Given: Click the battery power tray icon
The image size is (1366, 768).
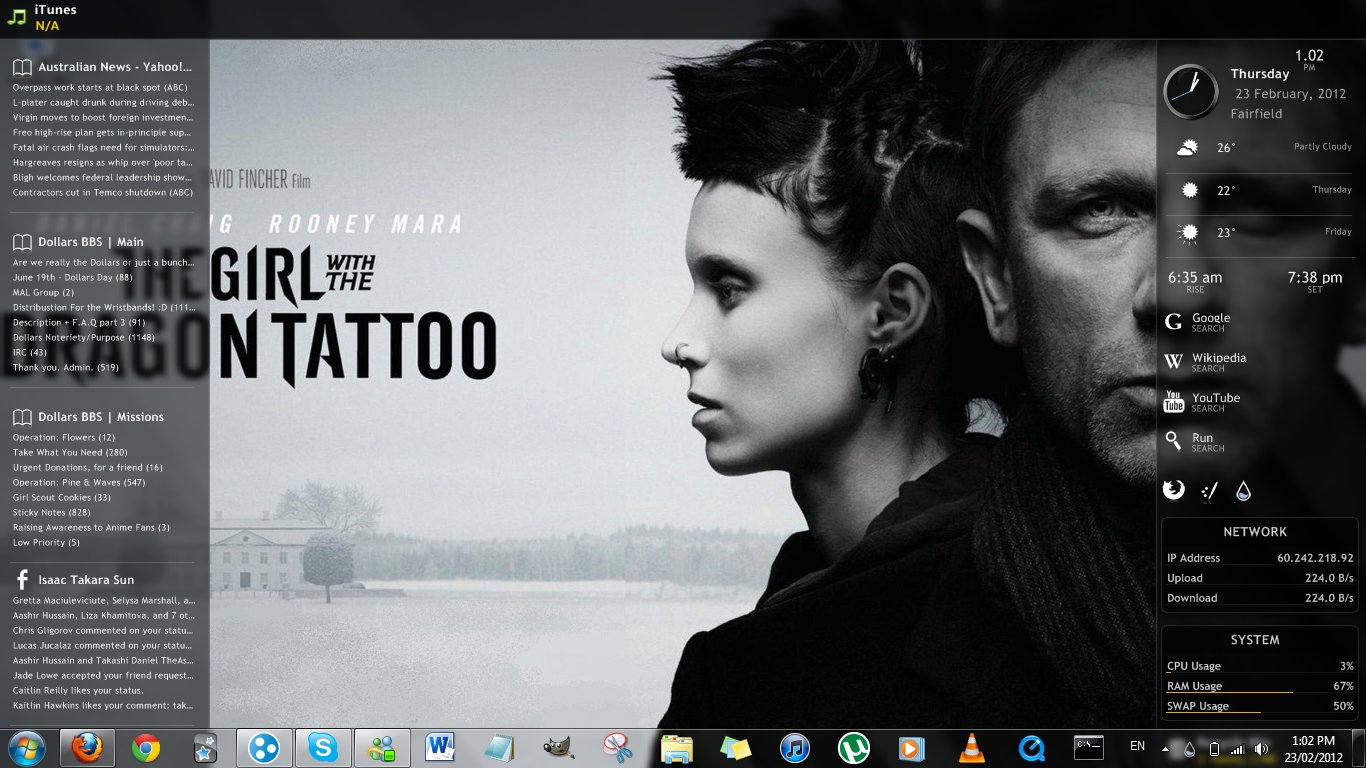Looking at the screenshot, I should click(x=1214, y=748).
